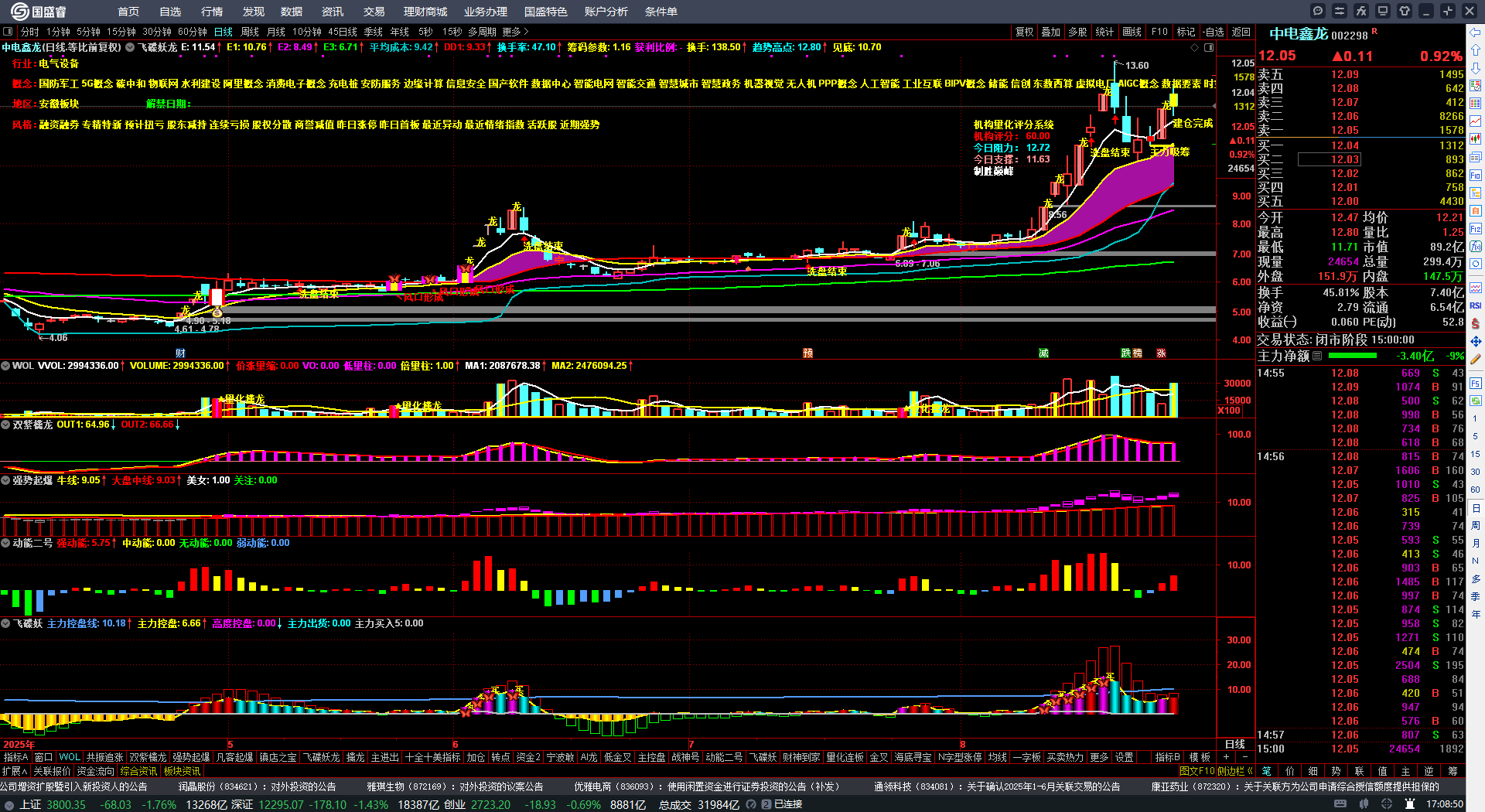Open the 强势起爆 indicator panel dropdown arrow
The image size is (1485, 812).
pos(5,480)
